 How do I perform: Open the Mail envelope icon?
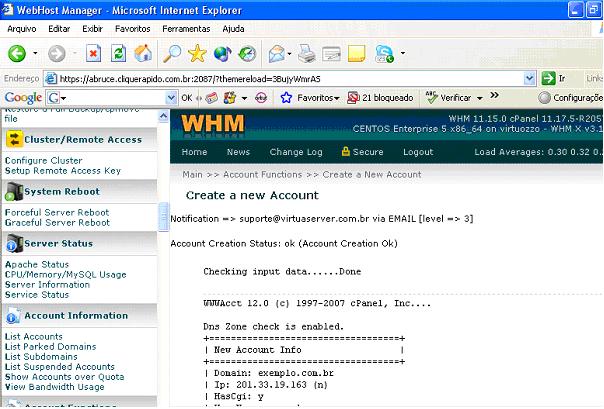tap(277, 53)
